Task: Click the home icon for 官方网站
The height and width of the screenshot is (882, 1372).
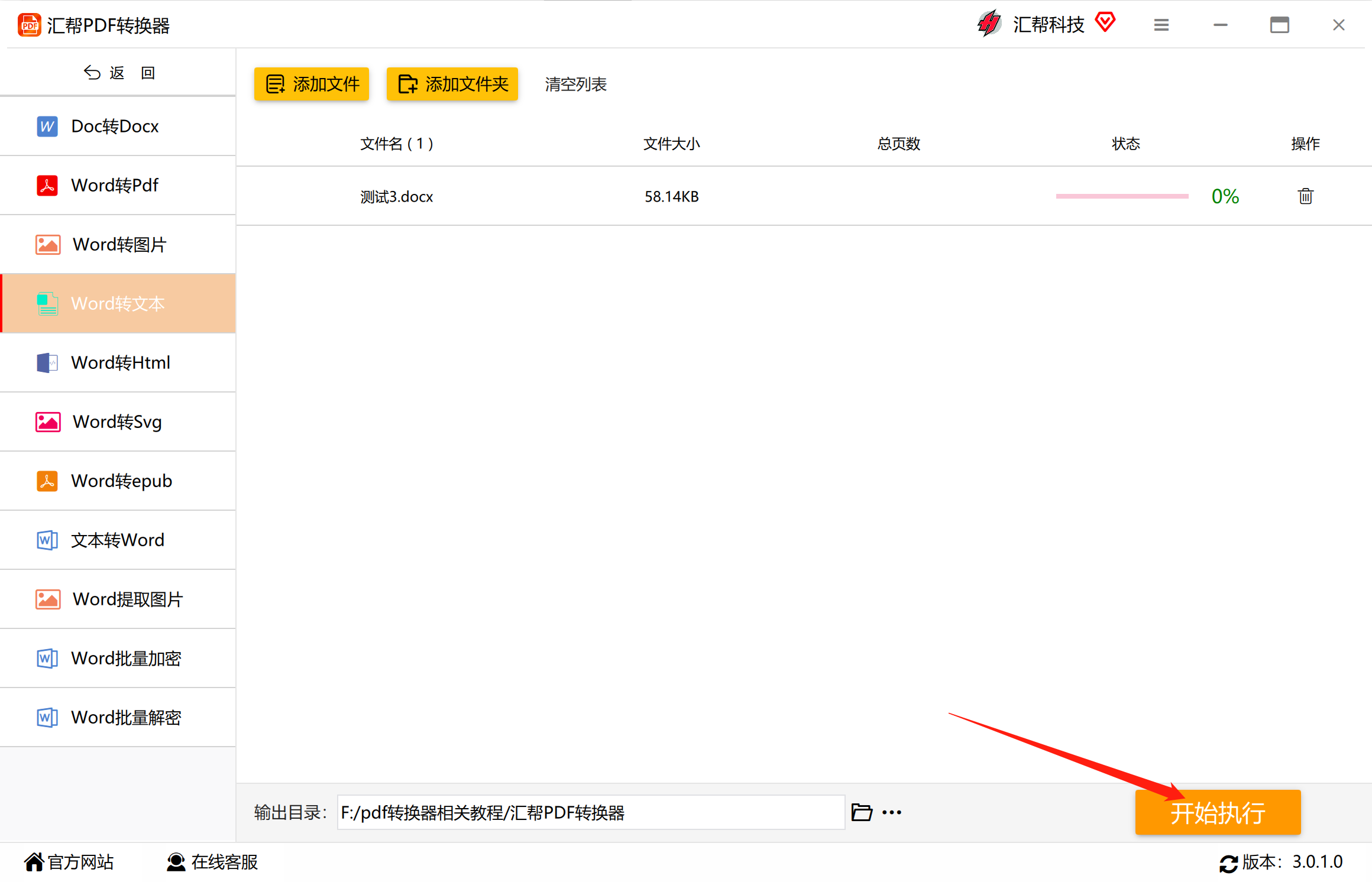Action: [34, 862]
